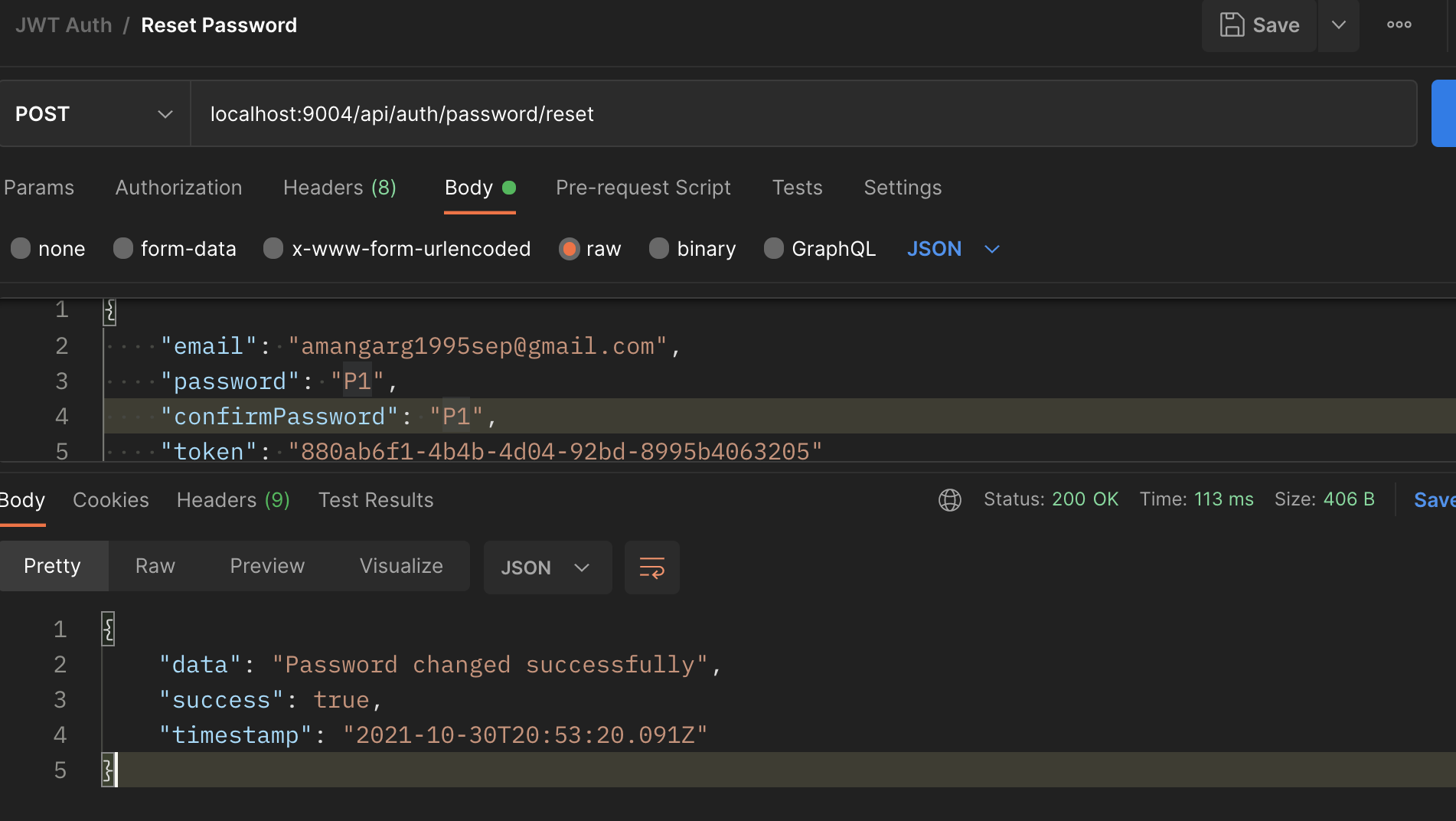Select the x-www-form-urlencoded radio button
This screenshot has height=821, width=1456.
tap(273, 249)
